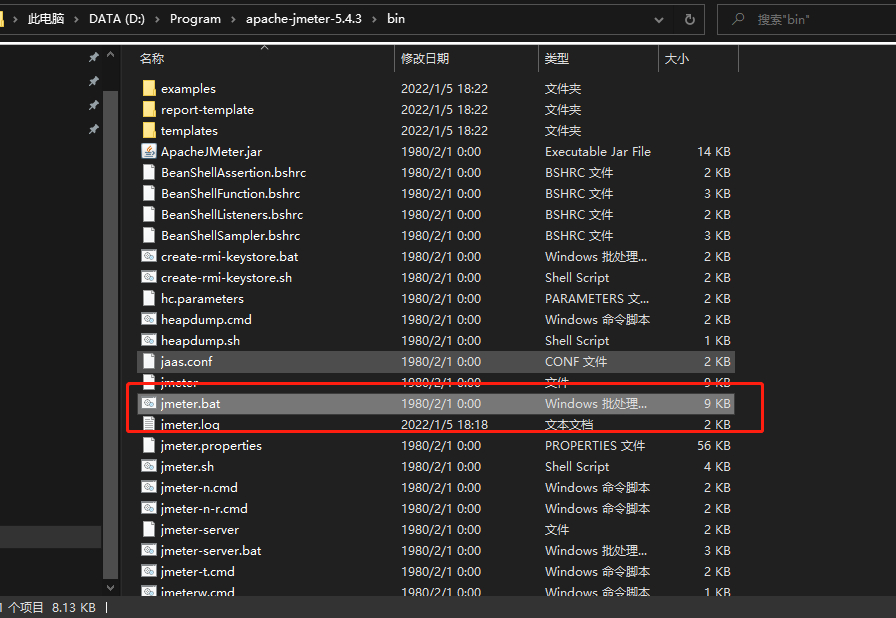The width and height of the screenshot is (896, 618).
Task: Select the ApacheJMeter.jar file name
Action: click(x=211, y=151)
